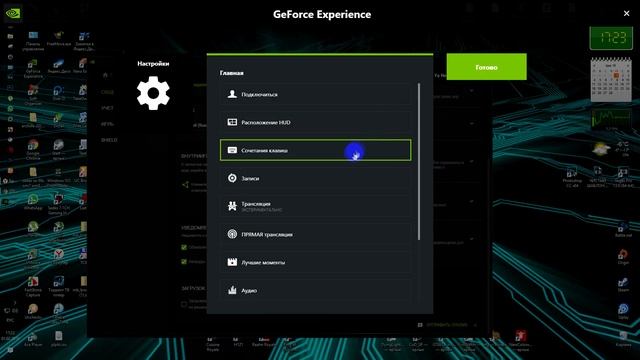The width and height of the screenshot is (640, 360).
Task: Click the home icon in GeForce window
Action: [105, 75]
